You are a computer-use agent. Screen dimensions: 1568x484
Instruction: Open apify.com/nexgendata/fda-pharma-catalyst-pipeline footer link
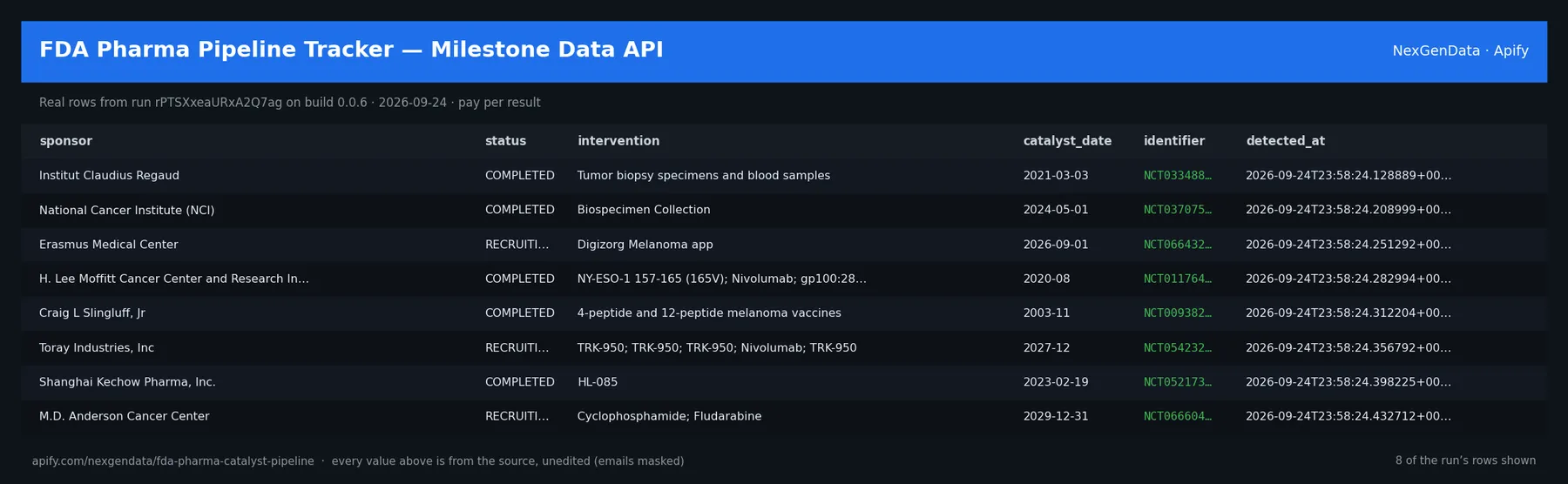click(172, 461)
